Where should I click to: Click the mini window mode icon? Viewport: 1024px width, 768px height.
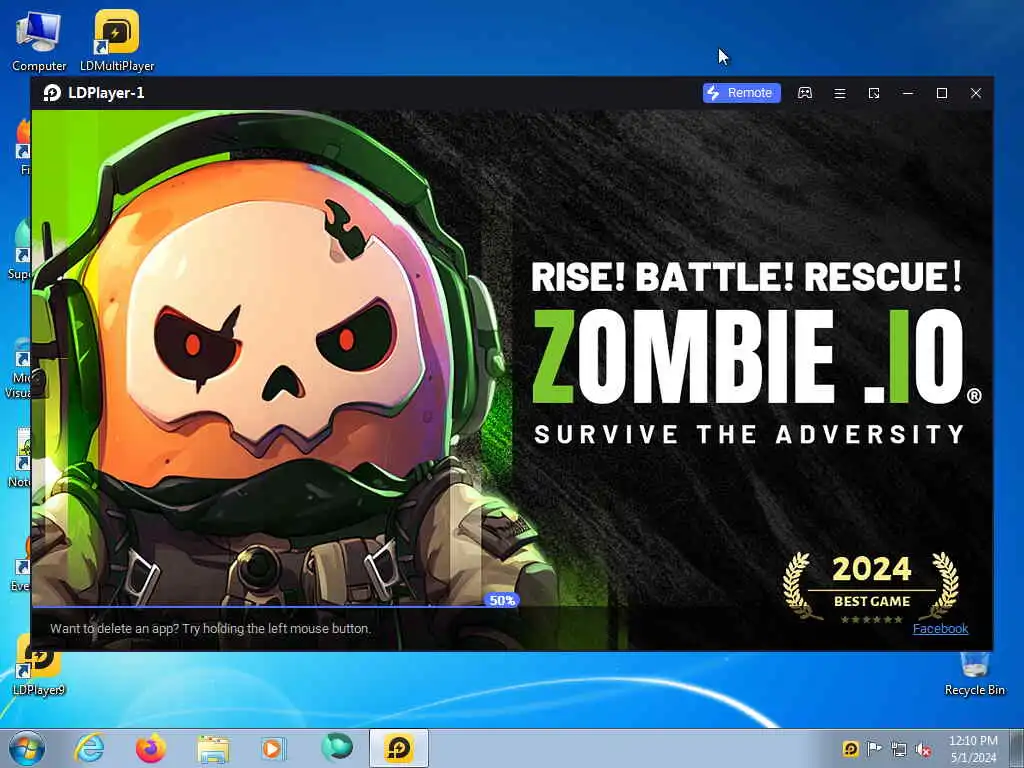(874, 93)
